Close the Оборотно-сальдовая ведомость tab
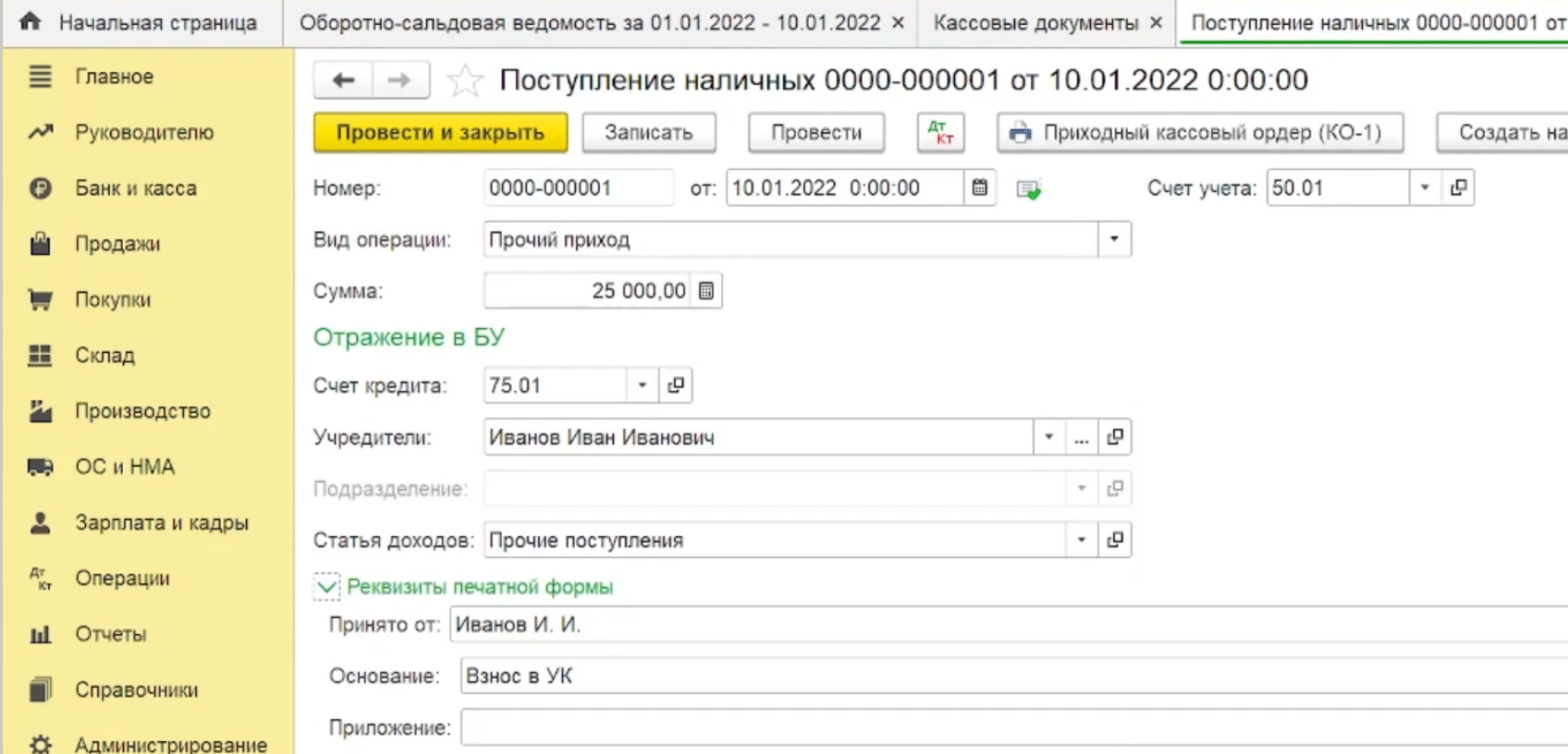The image size is (1568, 754). [898, 23]
